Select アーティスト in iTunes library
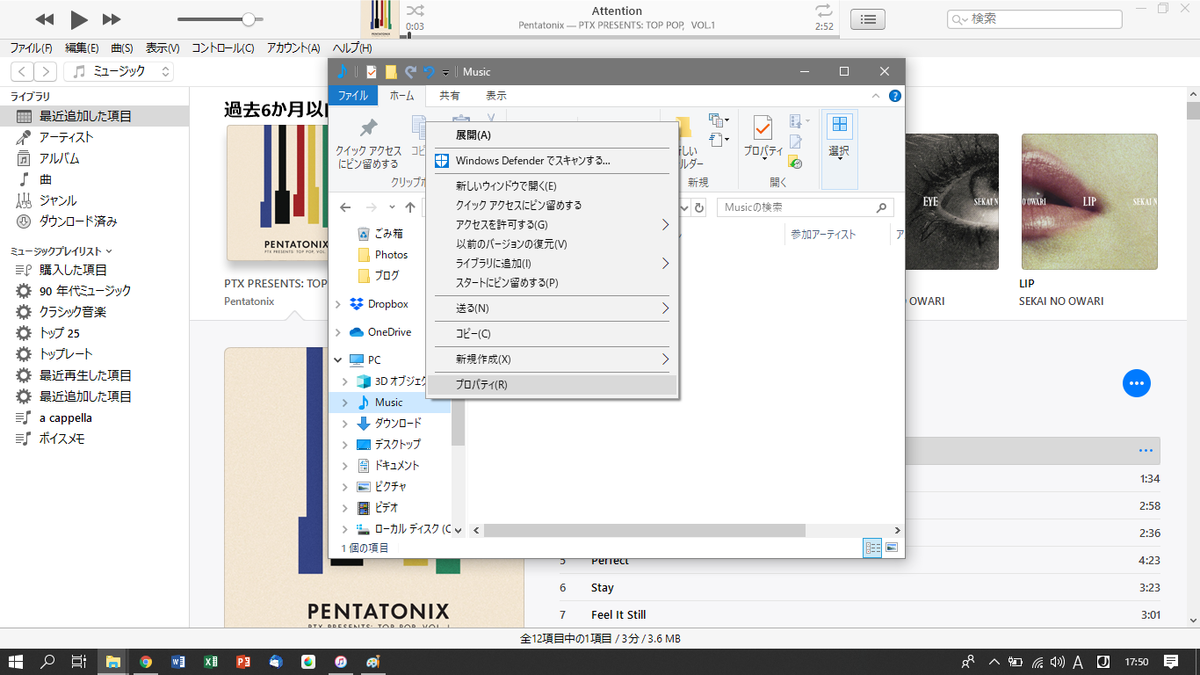The image size is (1200, 675). pos(66,137)
